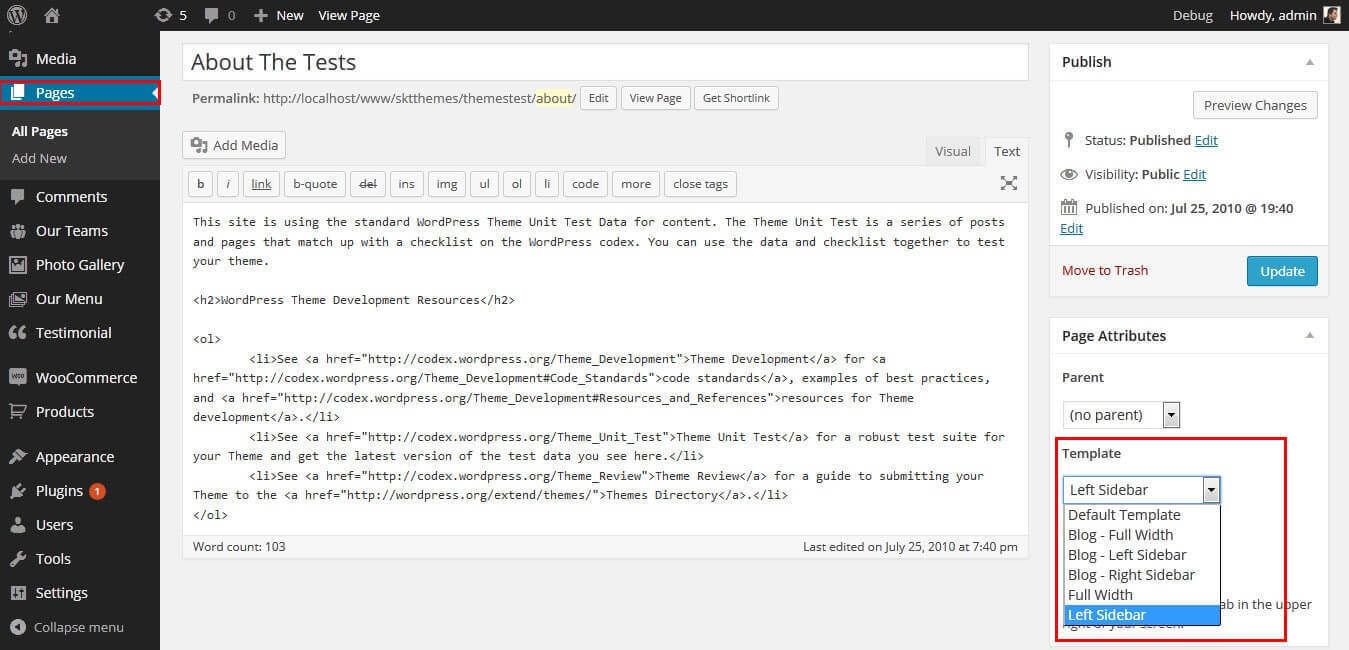Open the Template dropdown showing Left Sidebar
Screen dimensions: 1349x650
[x=1141, y=490]
